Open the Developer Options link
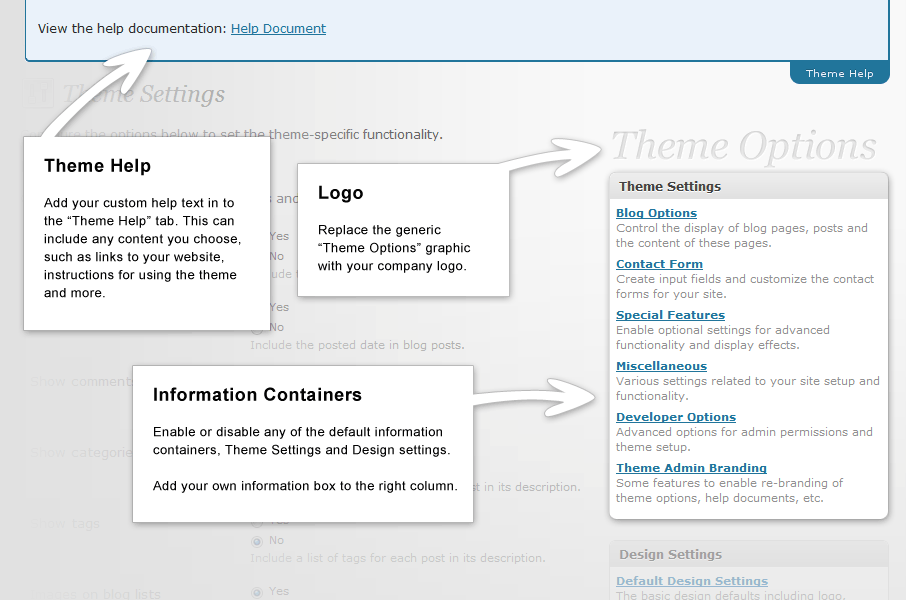Viewport: 906px width, 600px height. point(675,417)
